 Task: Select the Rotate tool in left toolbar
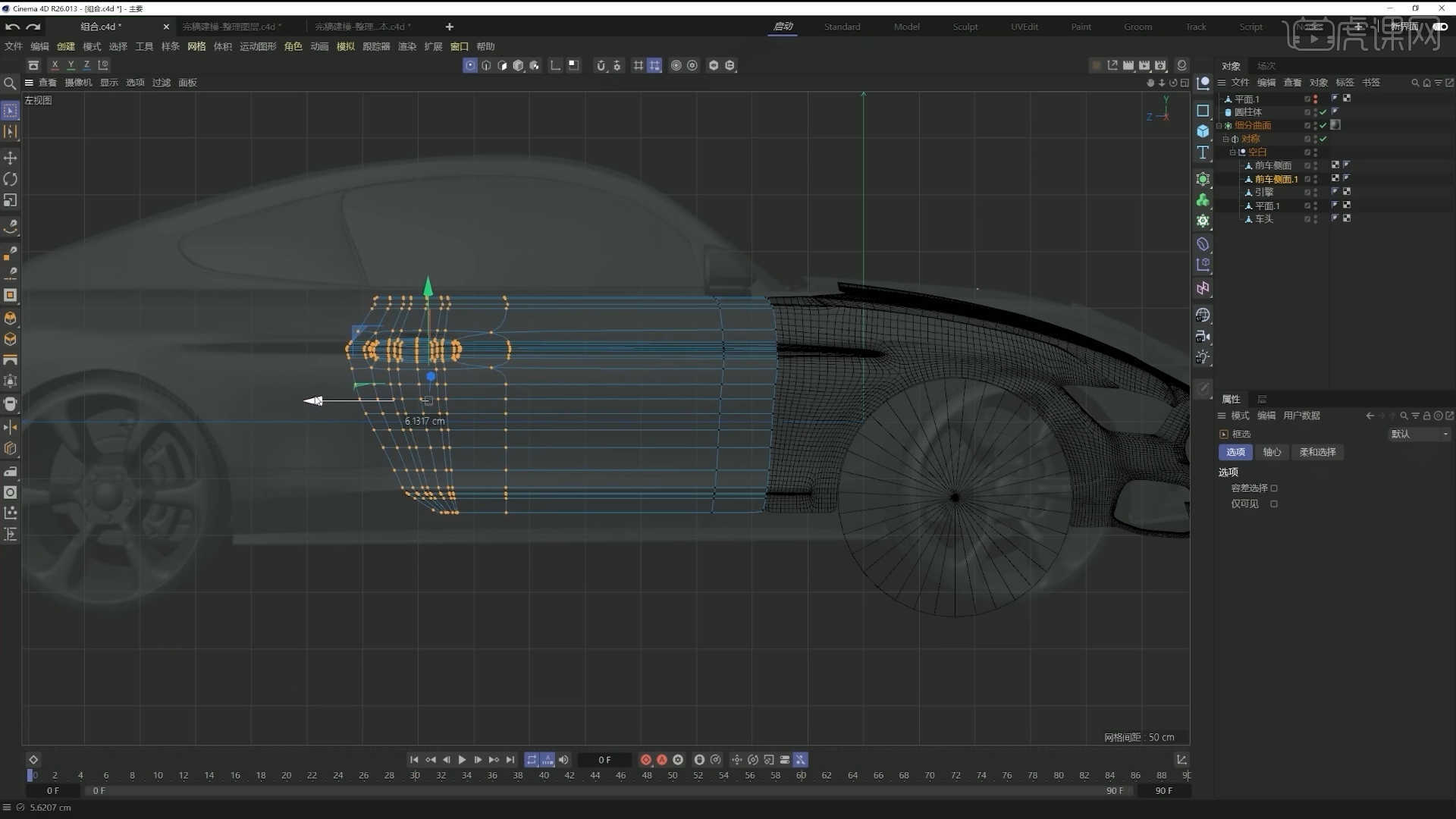11,179
